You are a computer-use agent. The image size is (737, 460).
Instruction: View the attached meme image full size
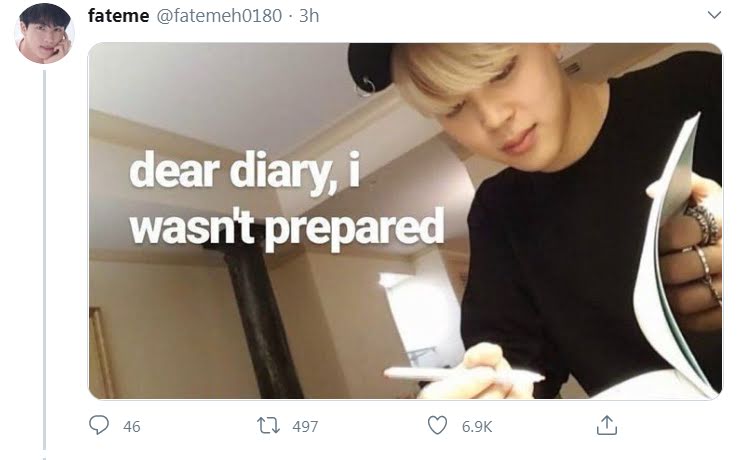405,221
